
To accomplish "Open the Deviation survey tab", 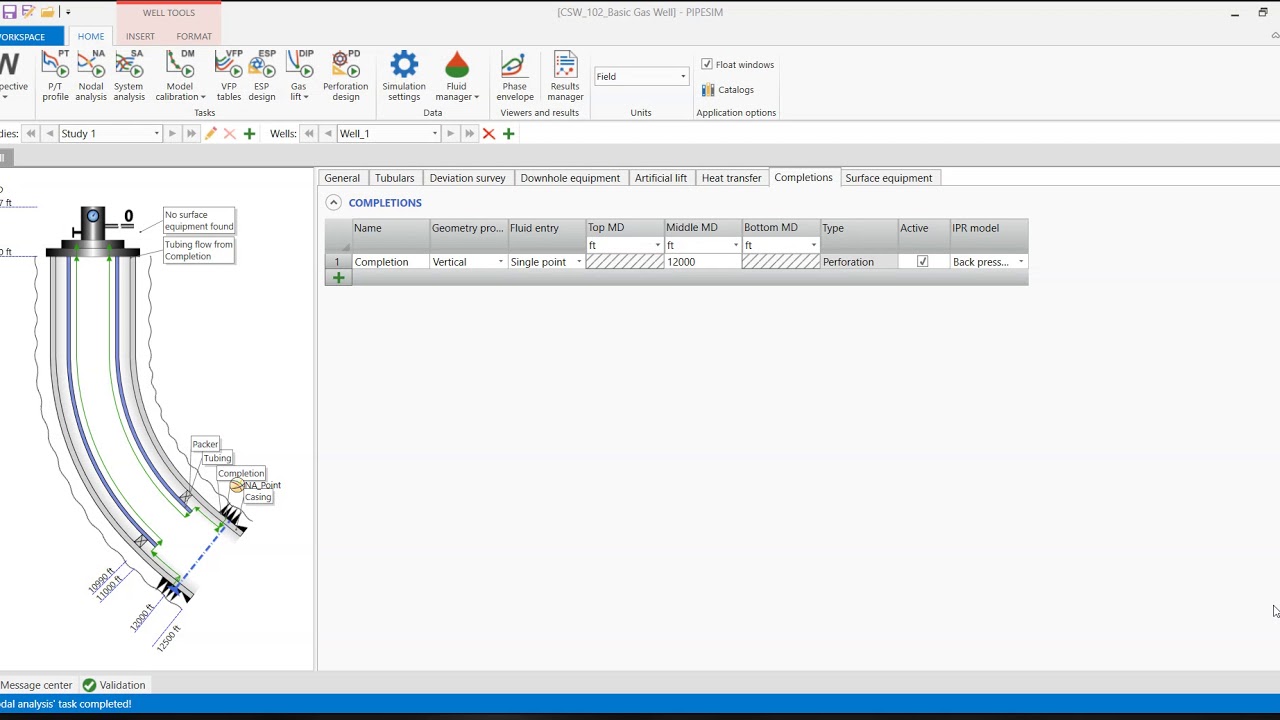I will [467, 178].
